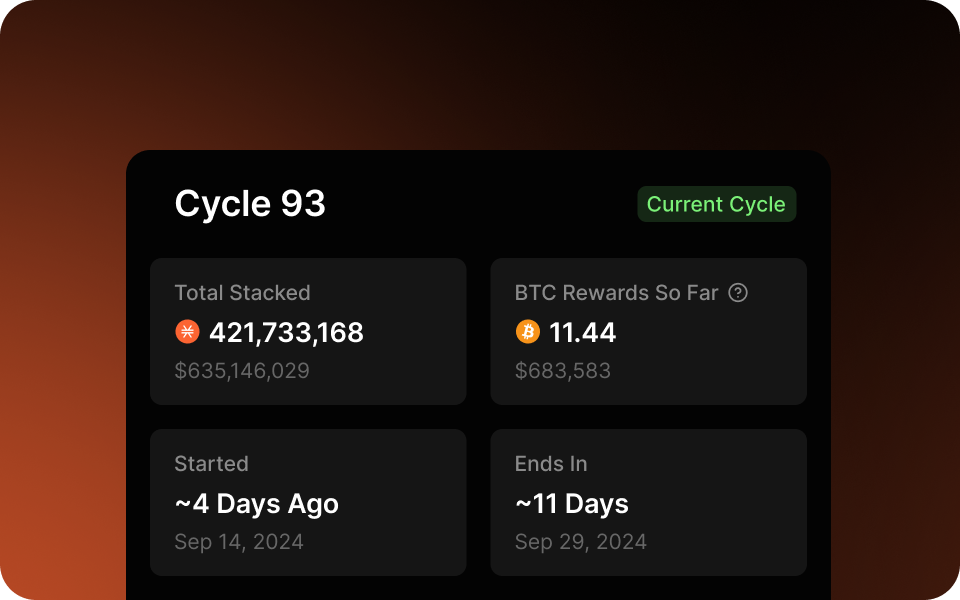Select the 11.44 BTC reward value

click(x=582, y=332)
